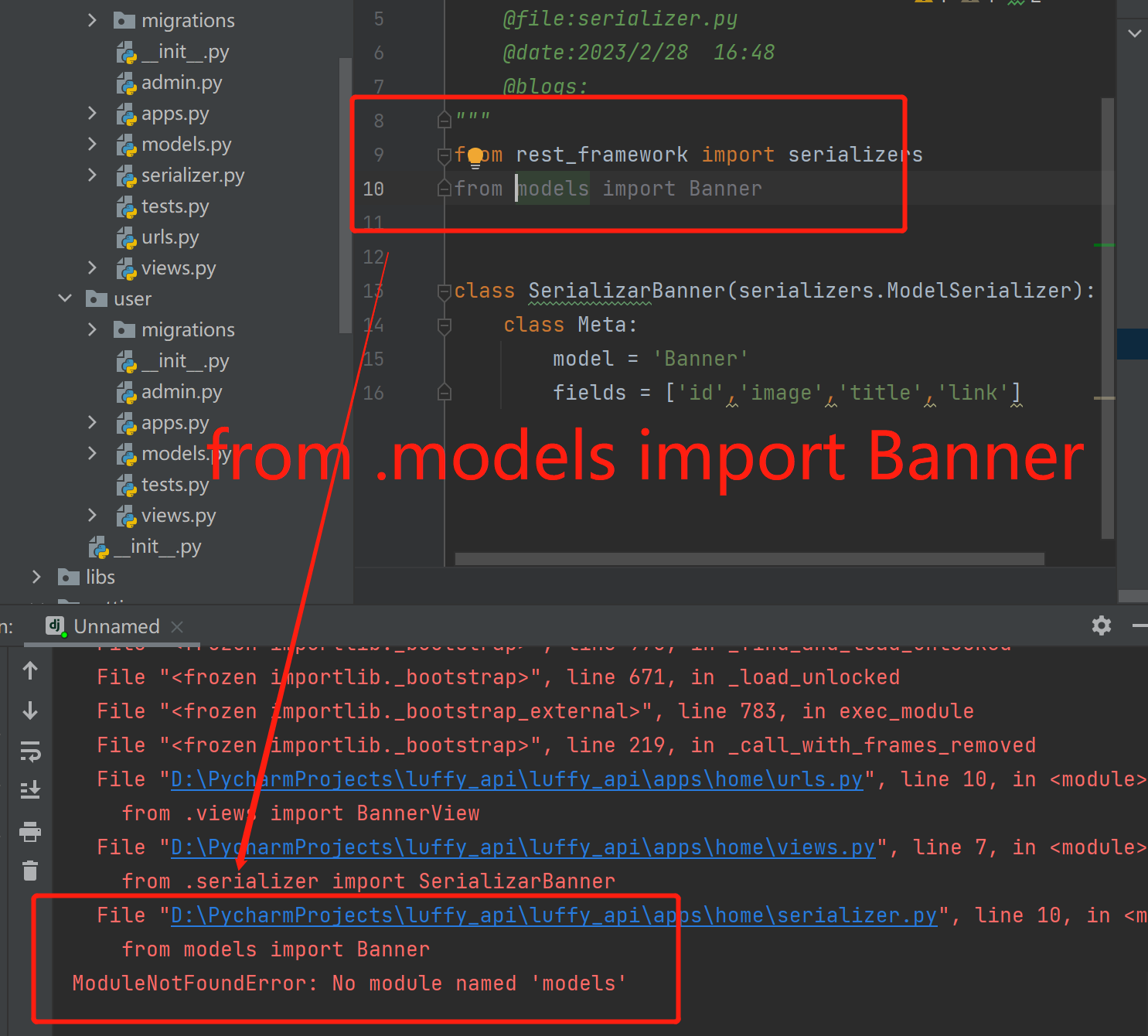Click the fold end marker on line 16

[x=445, y=393]
